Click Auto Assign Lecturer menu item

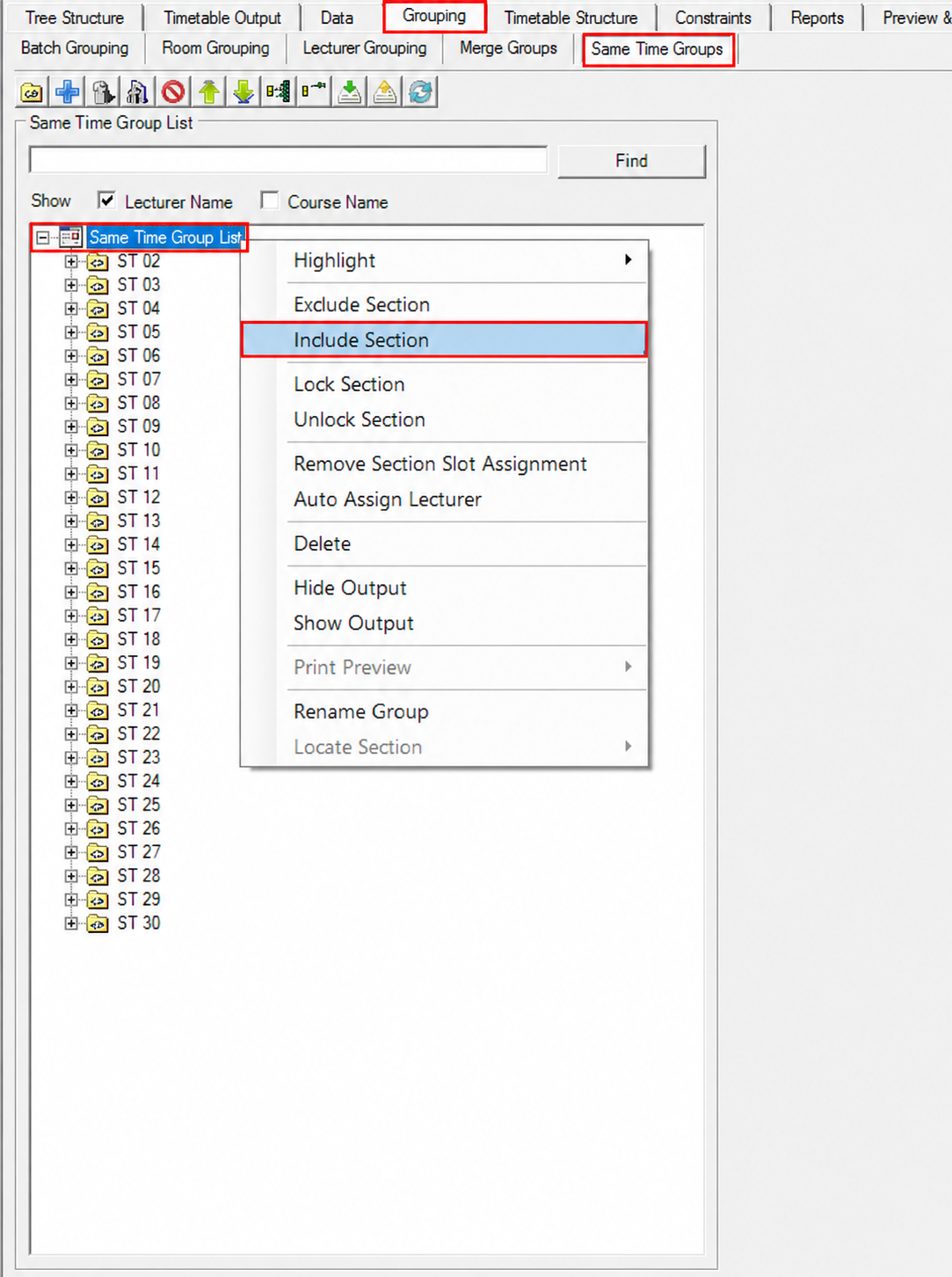click(x=444, y=499)
